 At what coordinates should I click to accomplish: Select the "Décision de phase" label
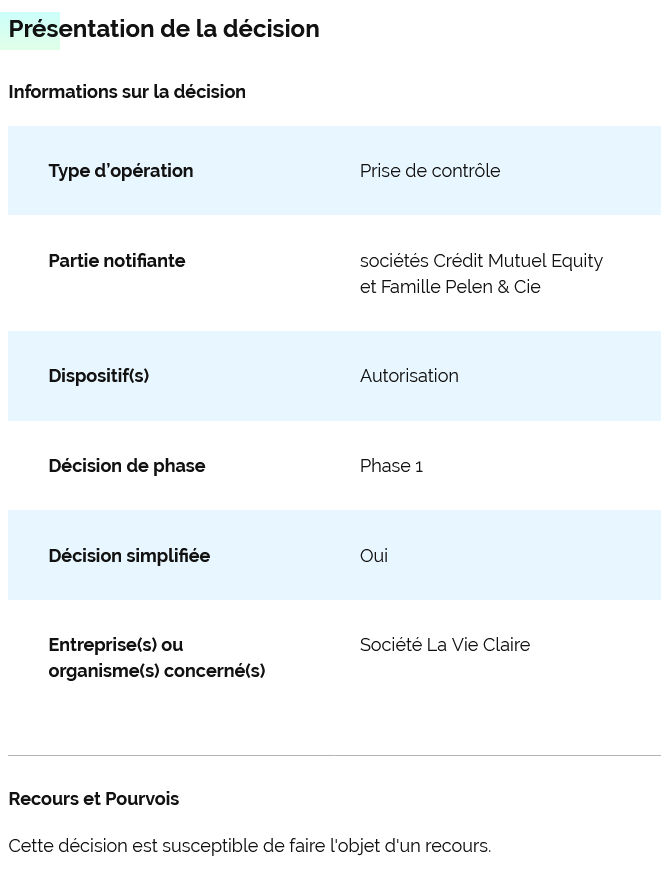(127, 466)
